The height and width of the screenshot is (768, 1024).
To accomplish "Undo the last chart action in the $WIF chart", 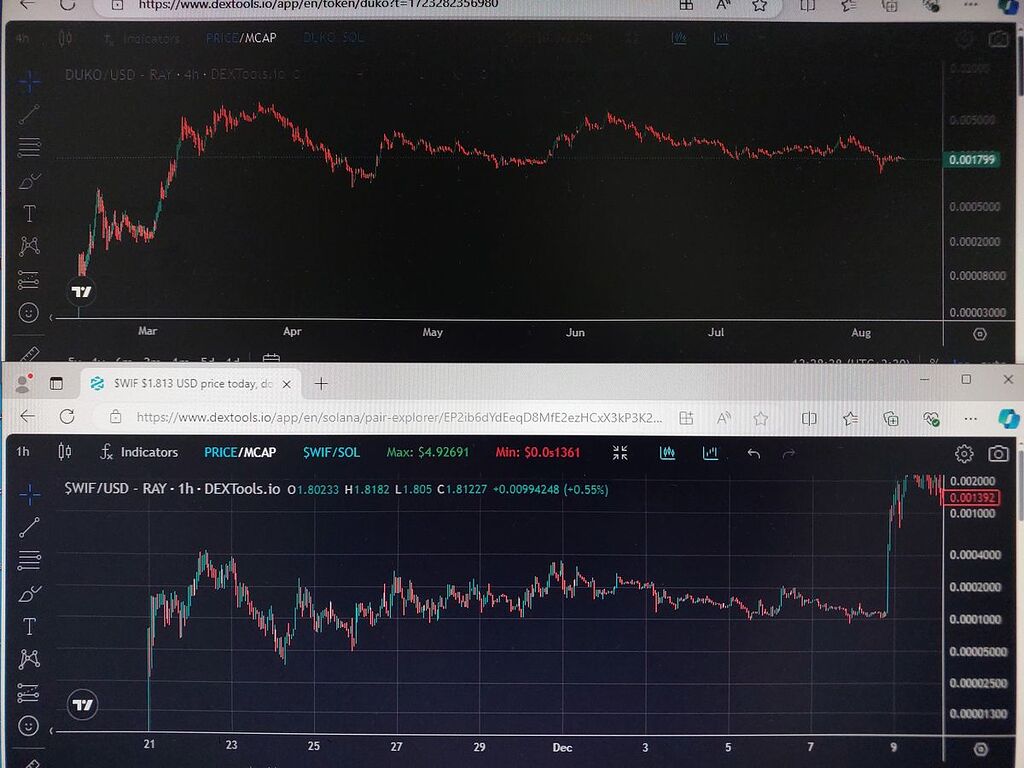I will [754, 453].
